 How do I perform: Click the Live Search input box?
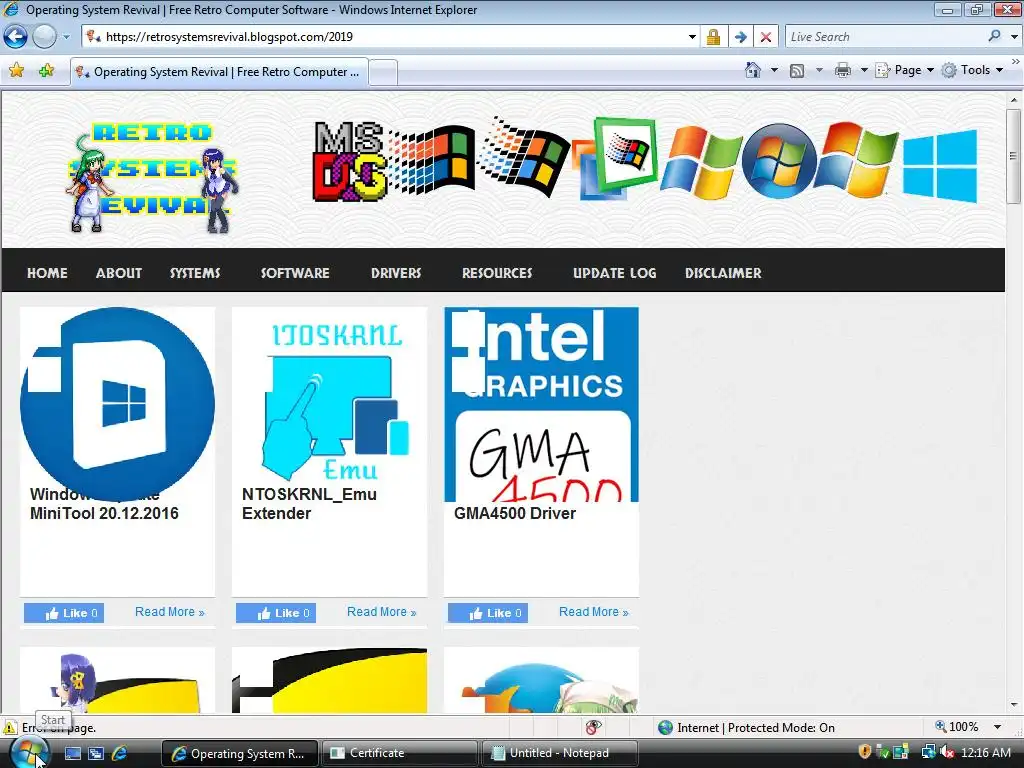coord(885,37)
